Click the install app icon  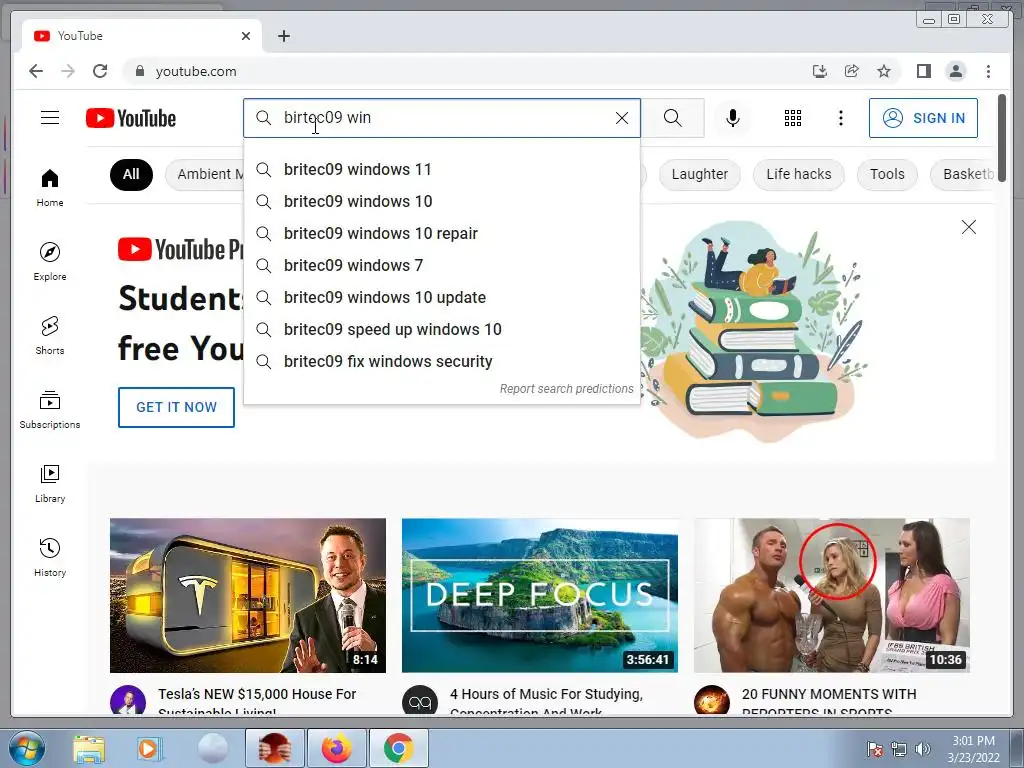pyautogui.click(x=820, y=71)
